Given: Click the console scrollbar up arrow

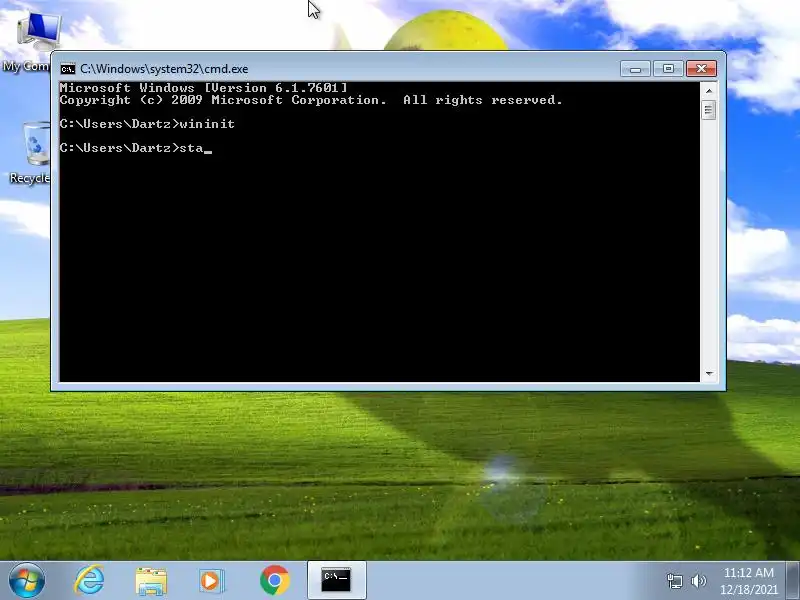Looking at the screenshot, I should 709,91.
